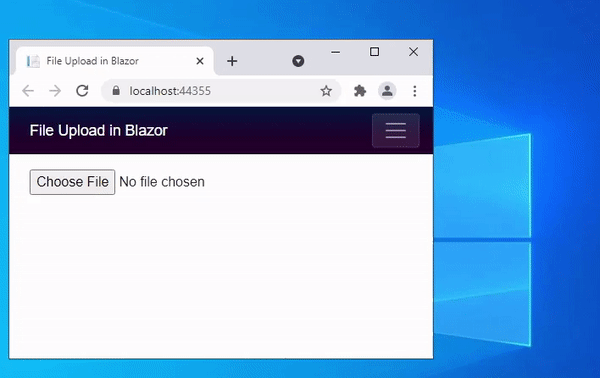The image size is (600, 378).
Task: Reload the page with the refresh icon
Action: coord(82,91)
